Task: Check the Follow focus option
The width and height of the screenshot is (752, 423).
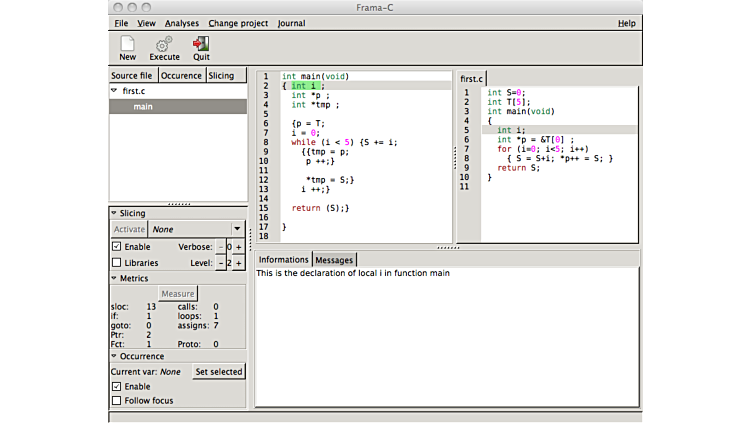Action: tap(117, 401)
